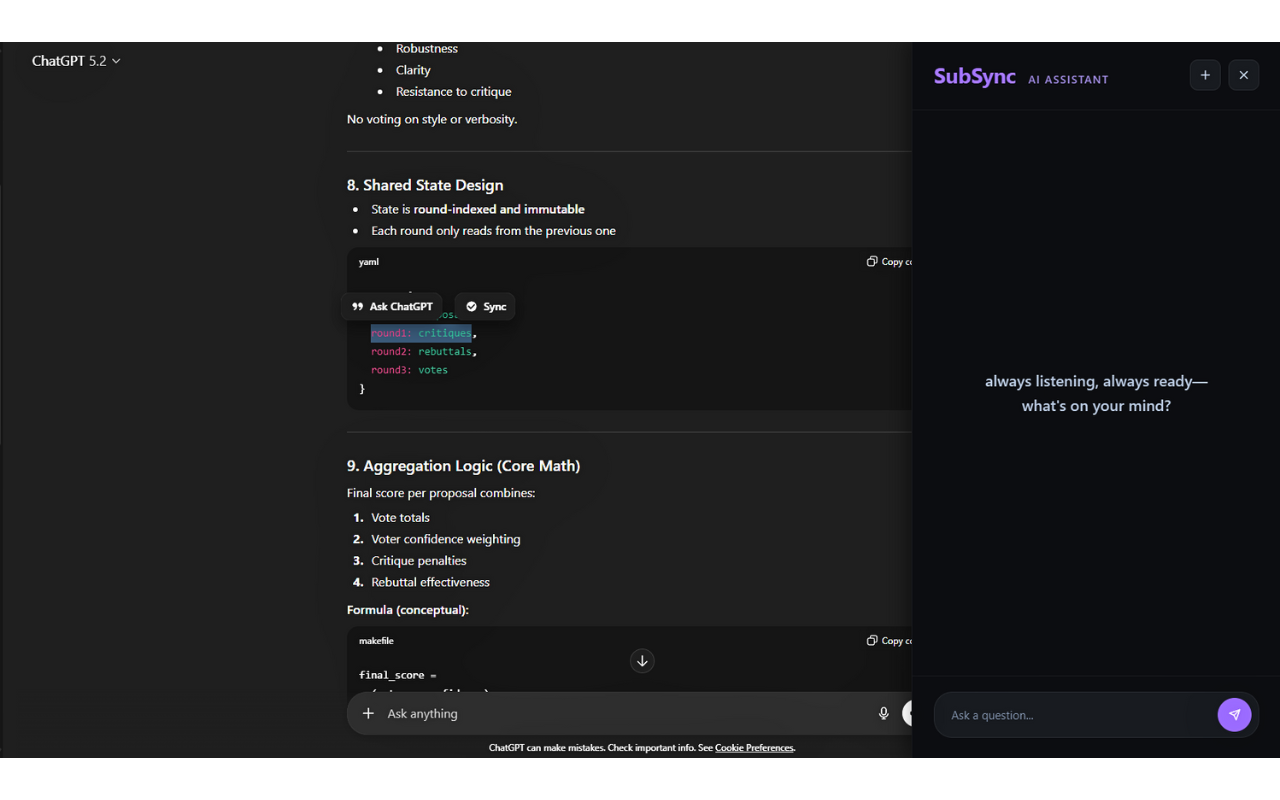This screenshot has width=1280, height=800.
Task: Close the SubSync assistant panel
Action: 1243,75
